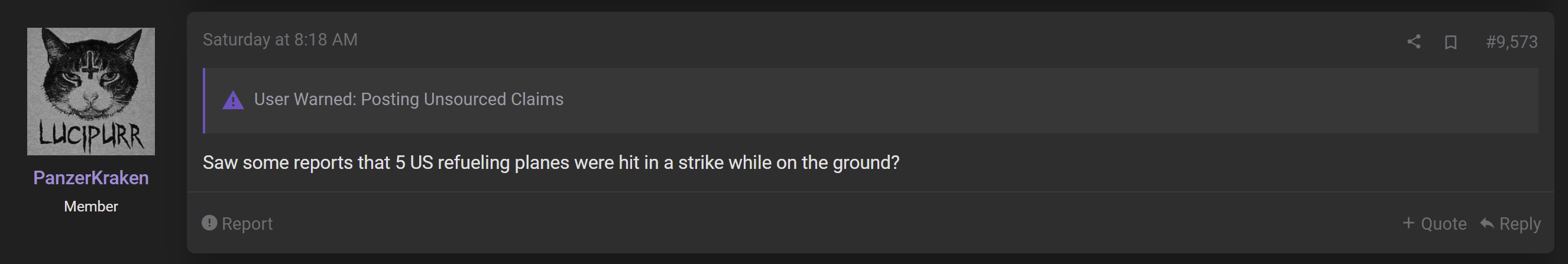Screen dimensions: 1568x264
Task: Click the purple warning triangle icon
Action: pyautogui.click(x=232, y=100)
